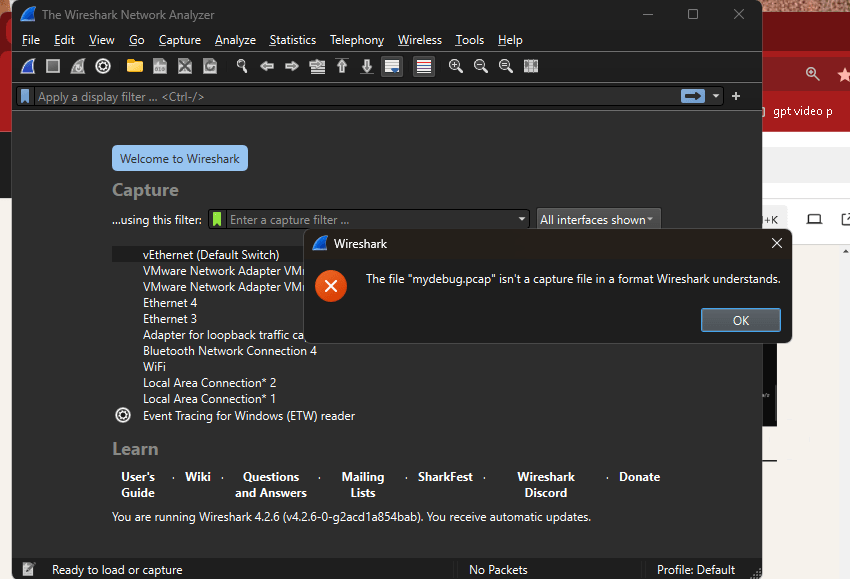Click the Donate link

tap(640, 477)
